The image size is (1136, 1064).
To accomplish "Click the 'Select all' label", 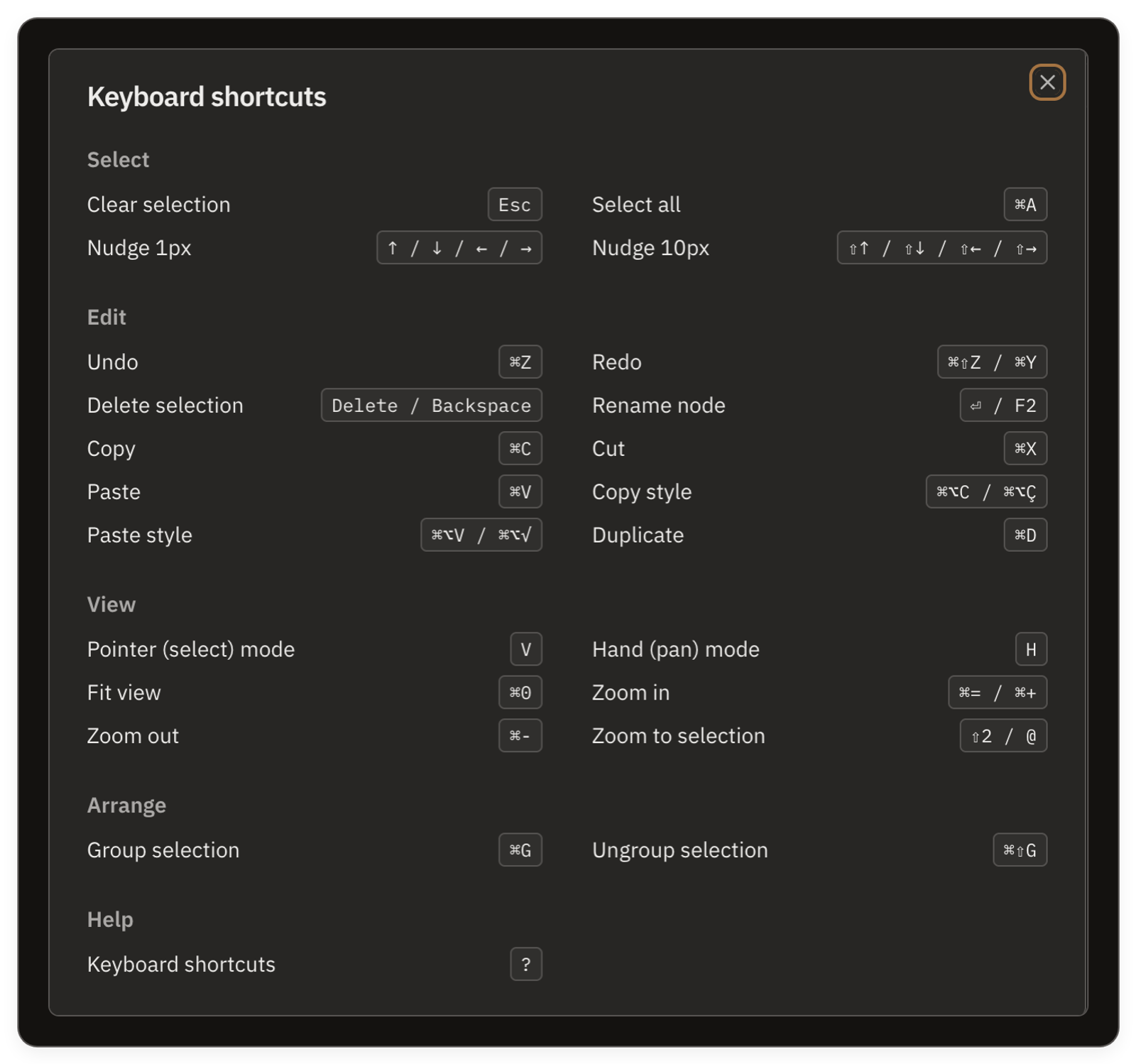I will tap(636, 205).
